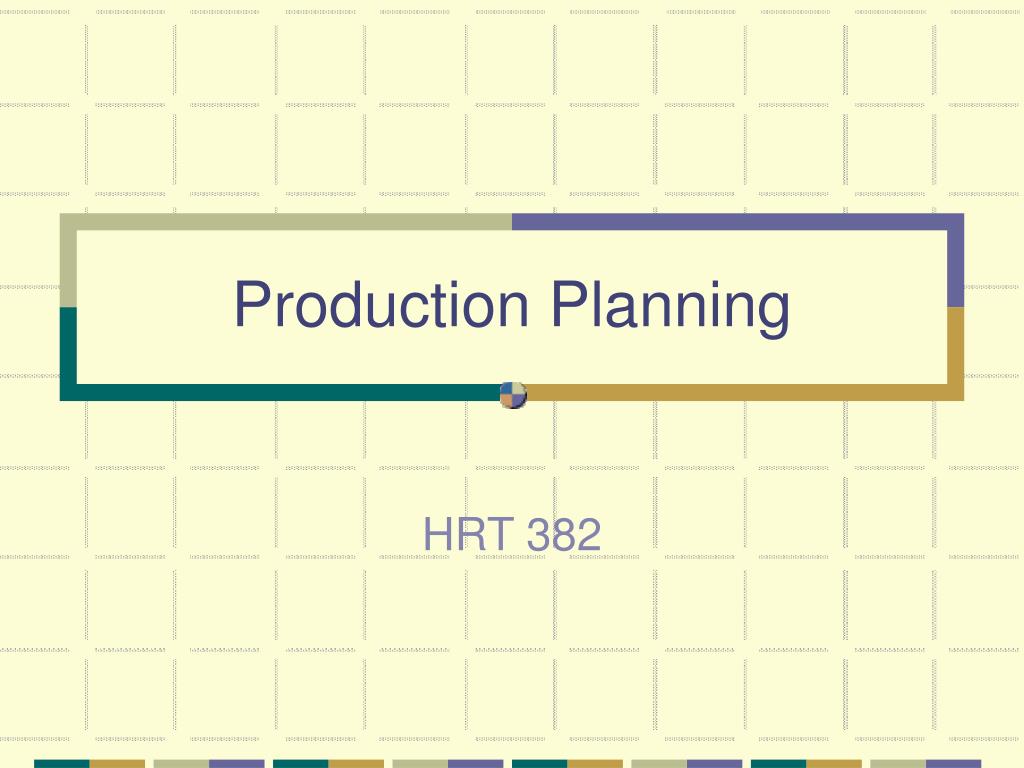The height and width of the screenshot is (768, 1024).
Task: Click the teal bottom border of the title frame
Action: (281, 392)
